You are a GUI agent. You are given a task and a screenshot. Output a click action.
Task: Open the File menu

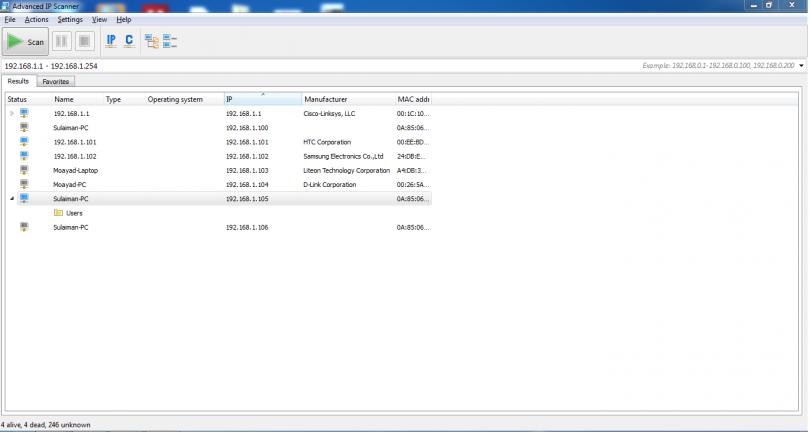[x=10, y=20]
